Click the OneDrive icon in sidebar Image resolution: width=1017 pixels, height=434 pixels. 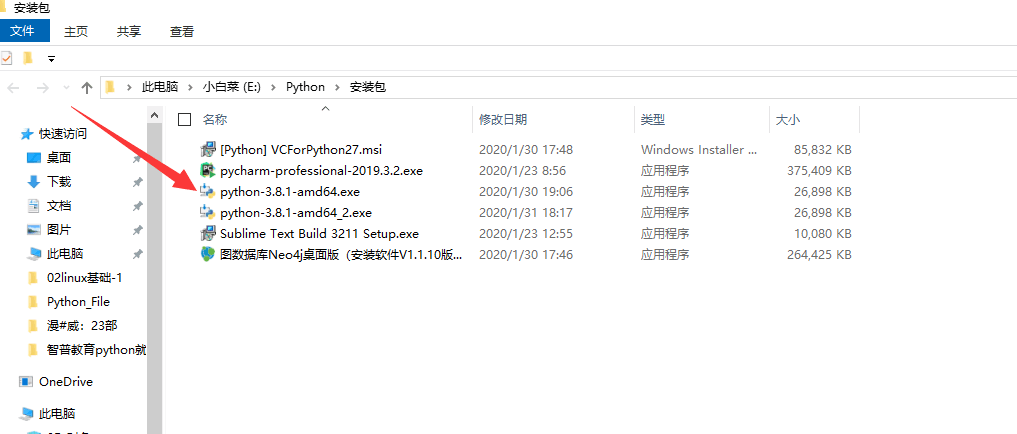tap(26, 381)
